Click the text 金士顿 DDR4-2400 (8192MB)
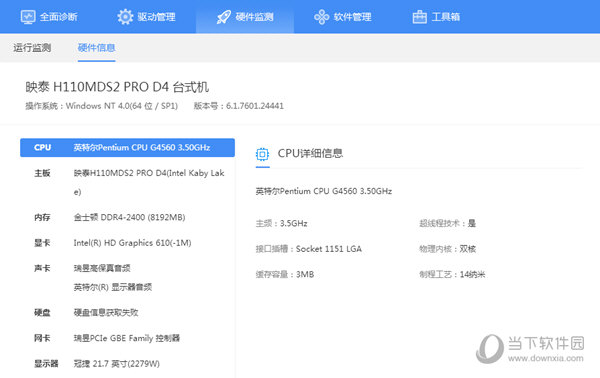The width and height of the screenshot is (600, 378). (129, 217)
